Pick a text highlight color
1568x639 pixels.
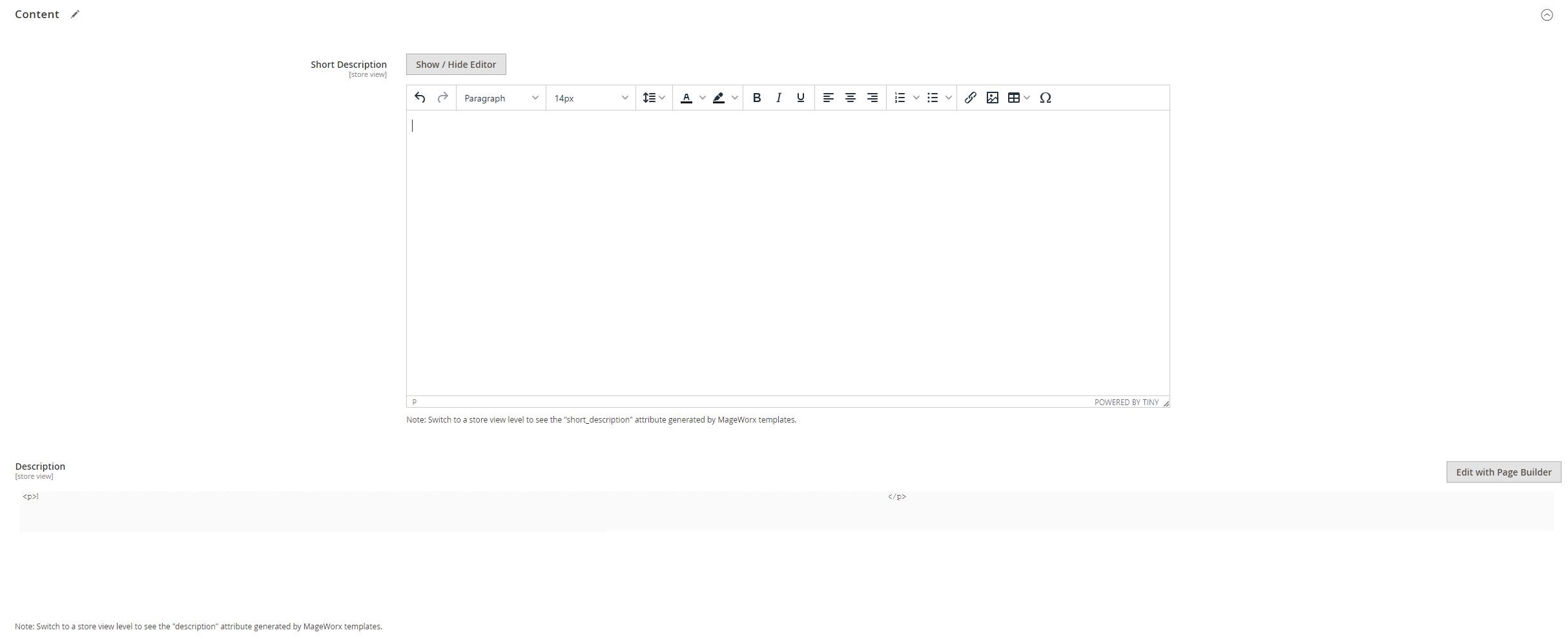(719, 98)
